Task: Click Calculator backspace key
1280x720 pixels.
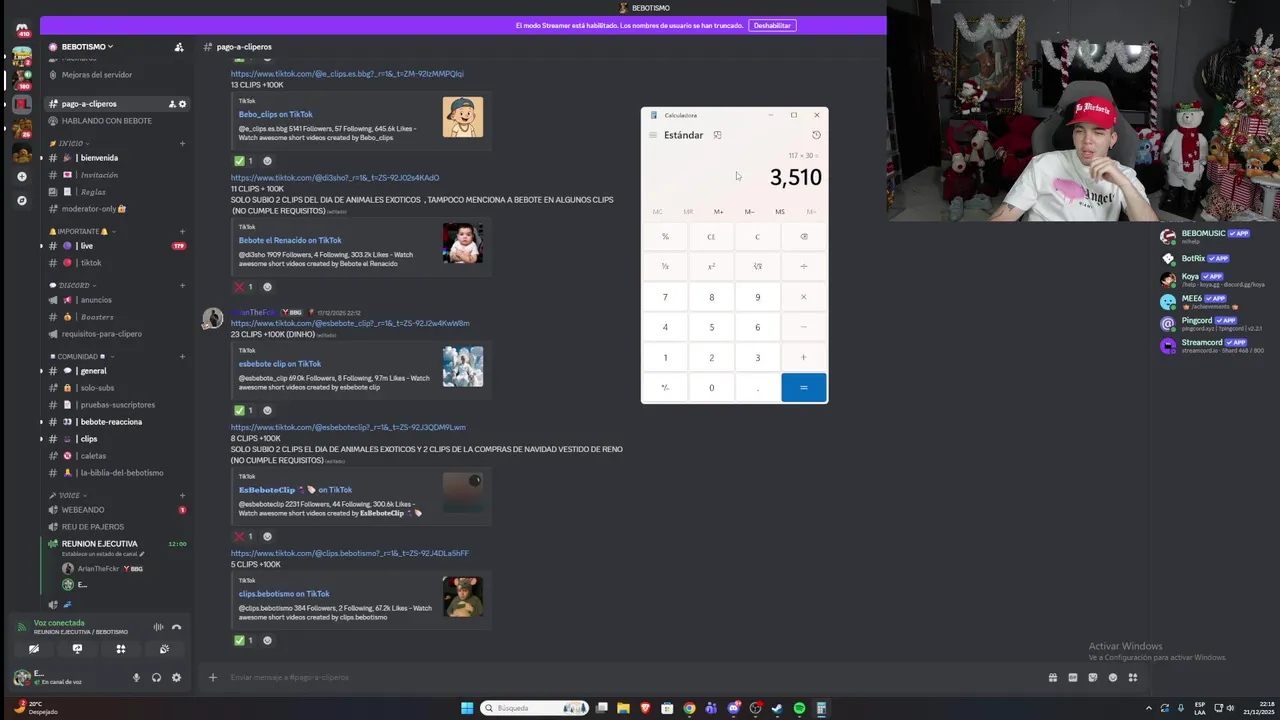Action: [x=804, y=237]
